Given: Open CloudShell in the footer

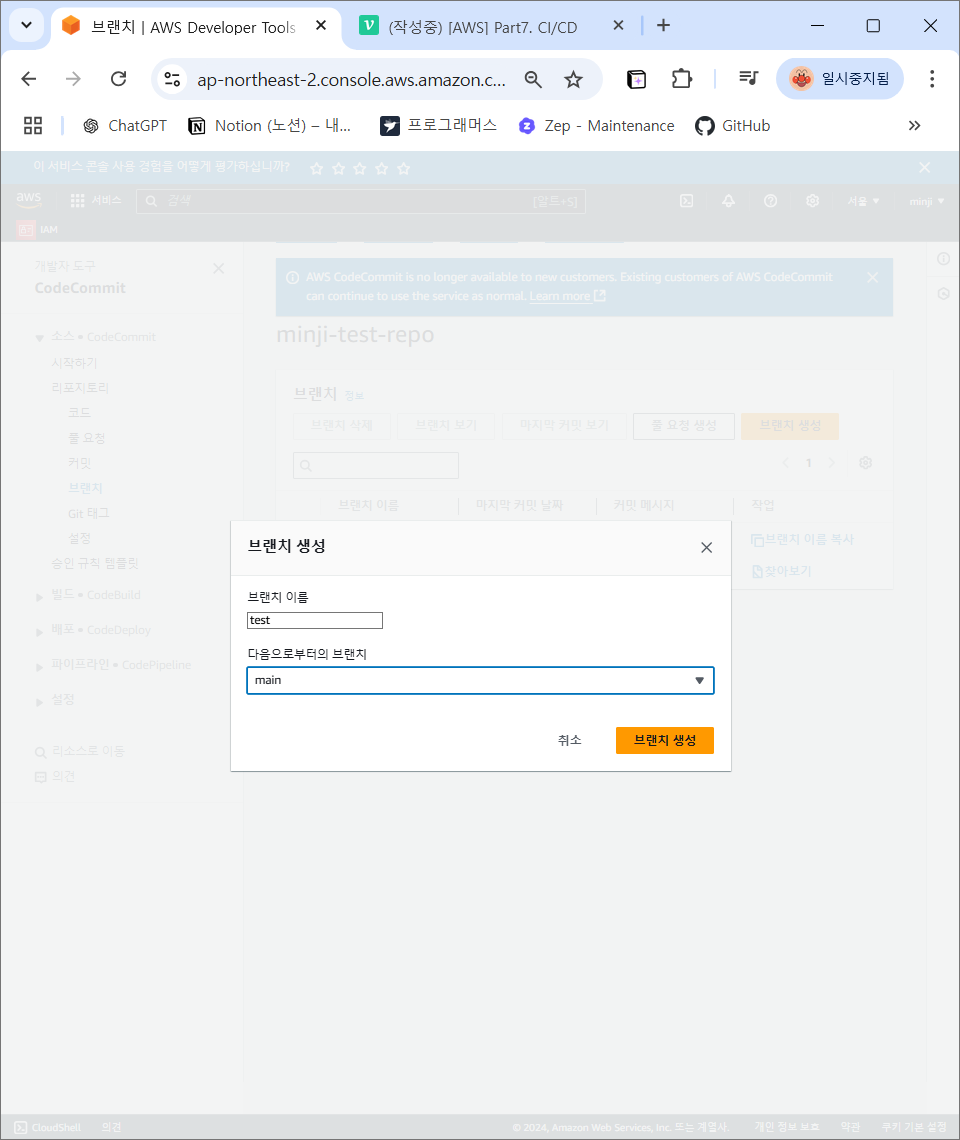Looking at the screenshot, I should pos(48,1128).
